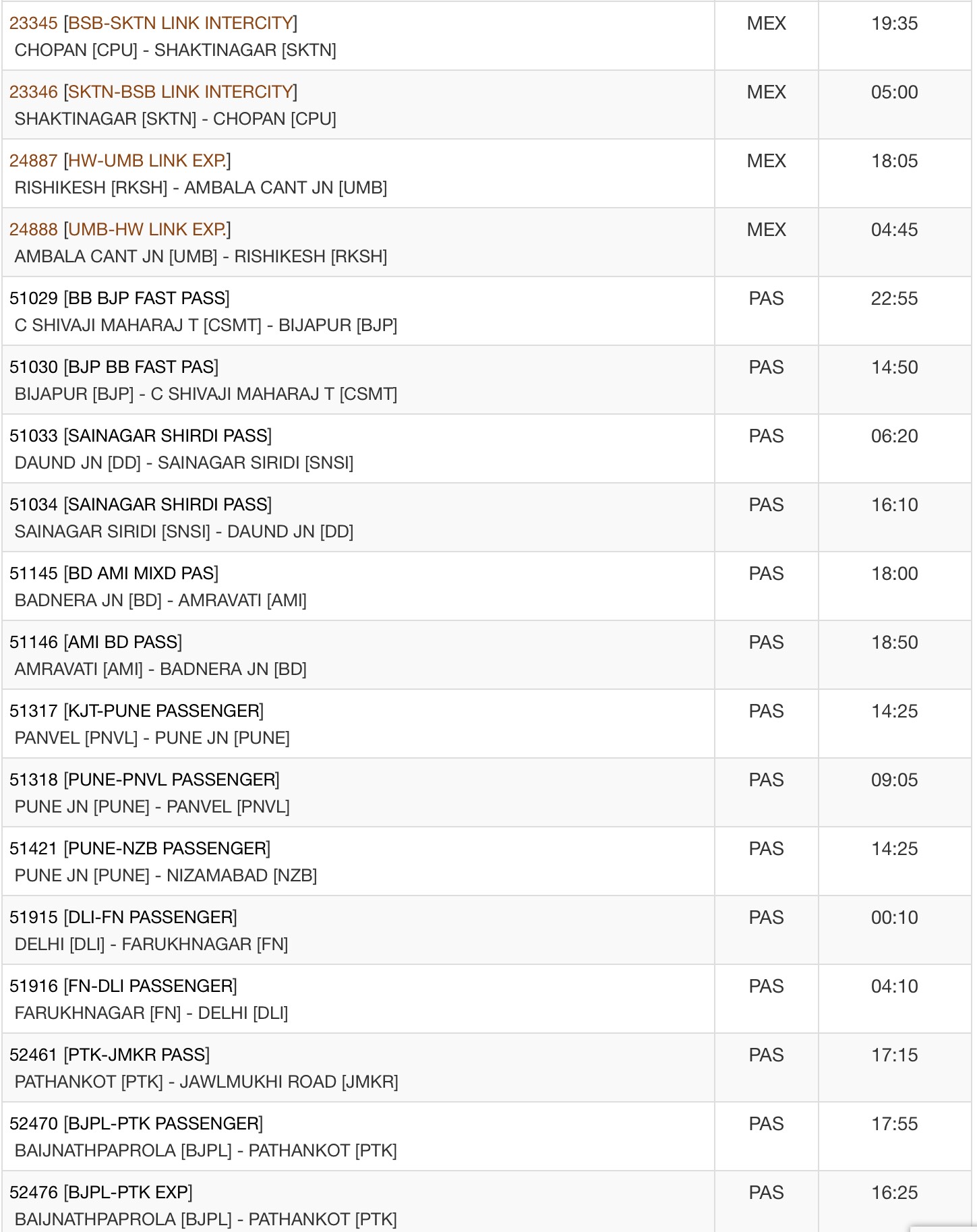Open train 24888 UMB-HW Link Exp link
Viewport: 977px width, 1232px height.
(120, 230)
